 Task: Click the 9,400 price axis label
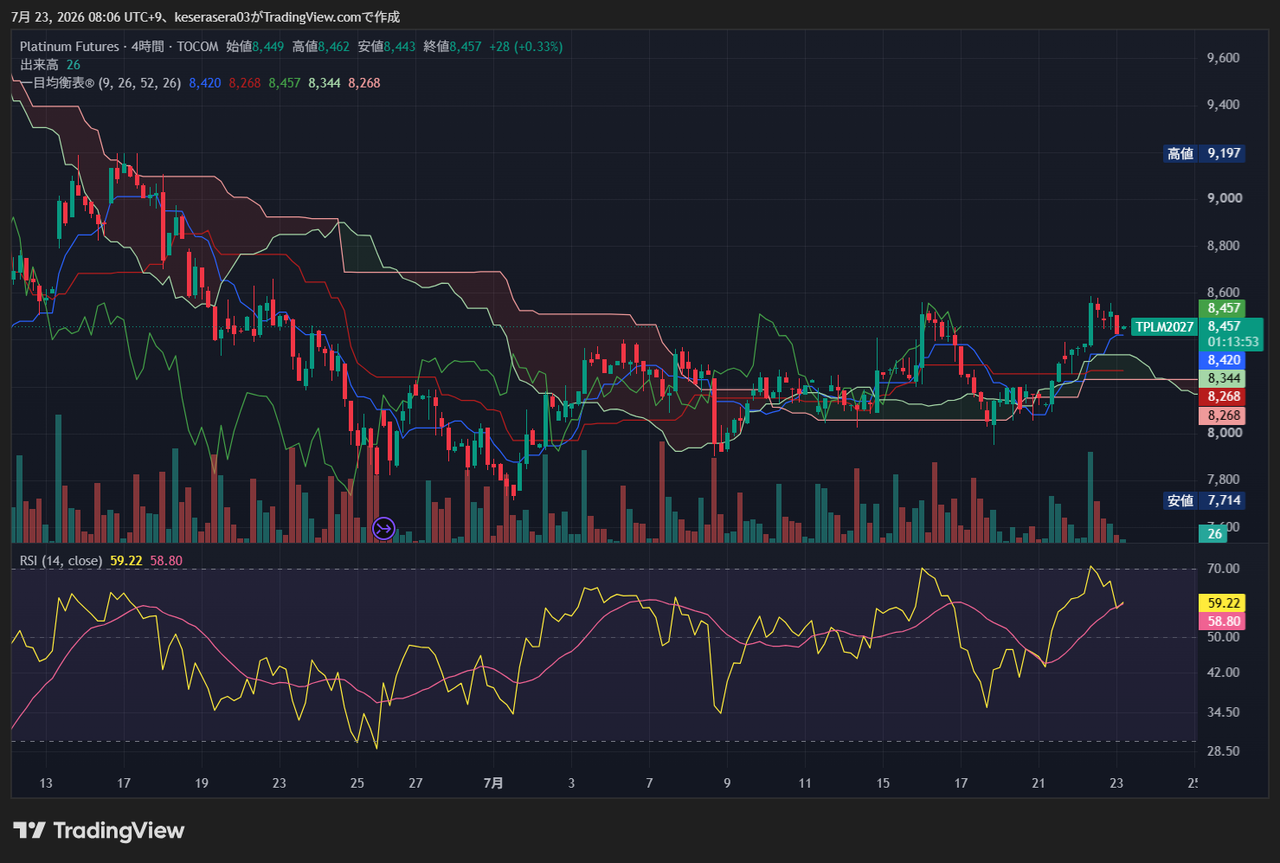[x=1224, y=105]
